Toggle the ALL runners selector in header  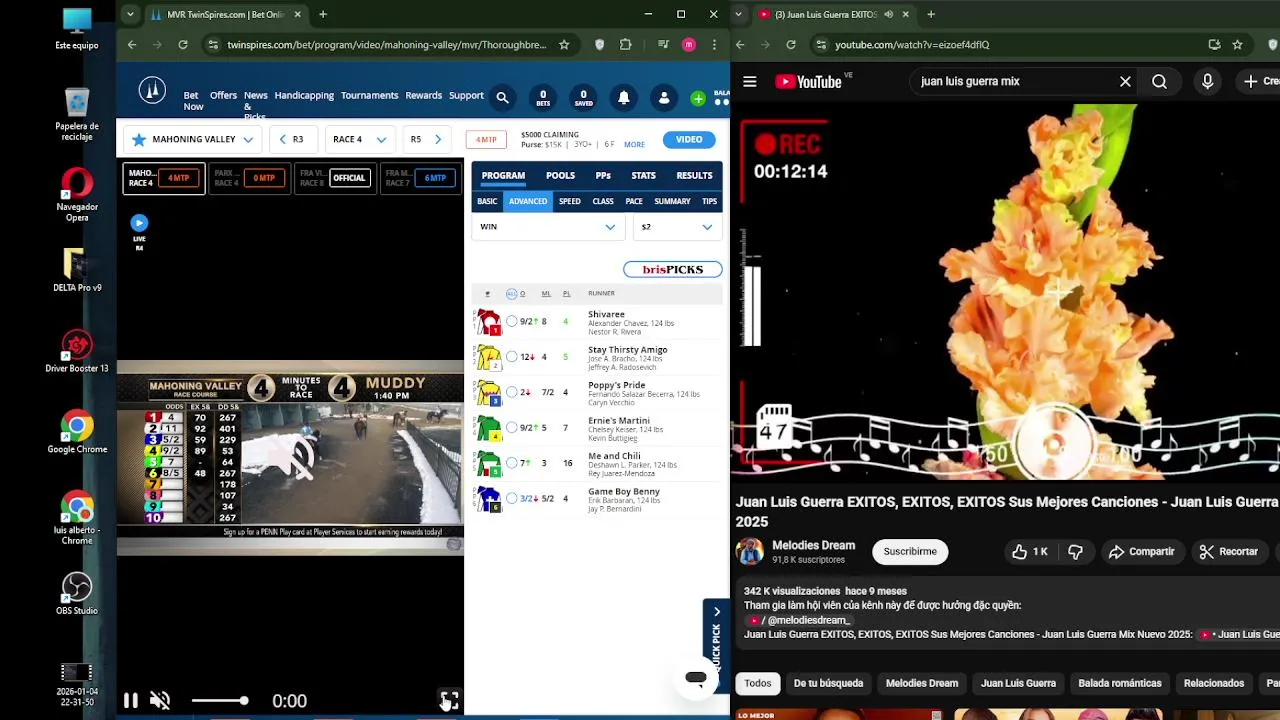point(511,293)
